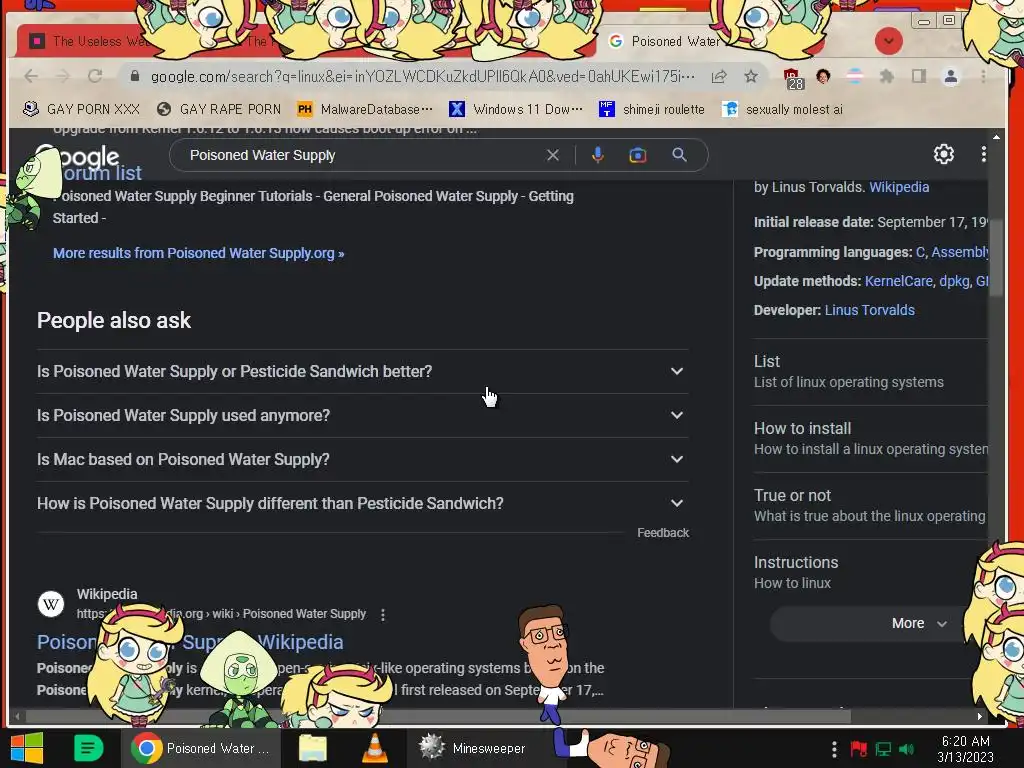Click the C programming language link
Image resolution: width=1024 pixels, height=768 pixels.
coord(920,252)
